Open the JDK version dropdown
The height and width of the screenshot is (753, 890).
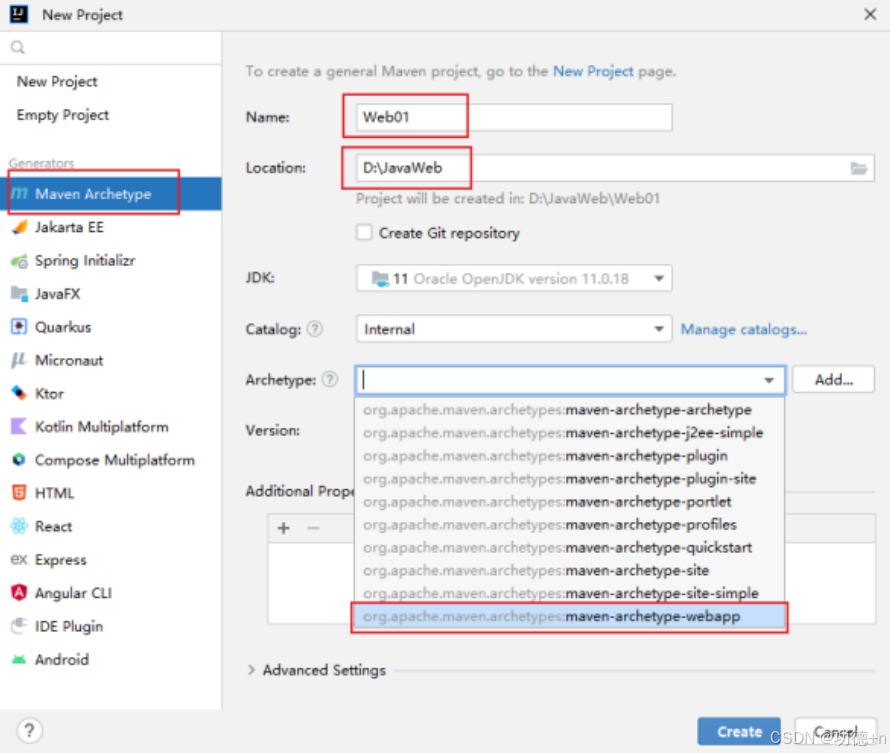click(x=514, y=279)
